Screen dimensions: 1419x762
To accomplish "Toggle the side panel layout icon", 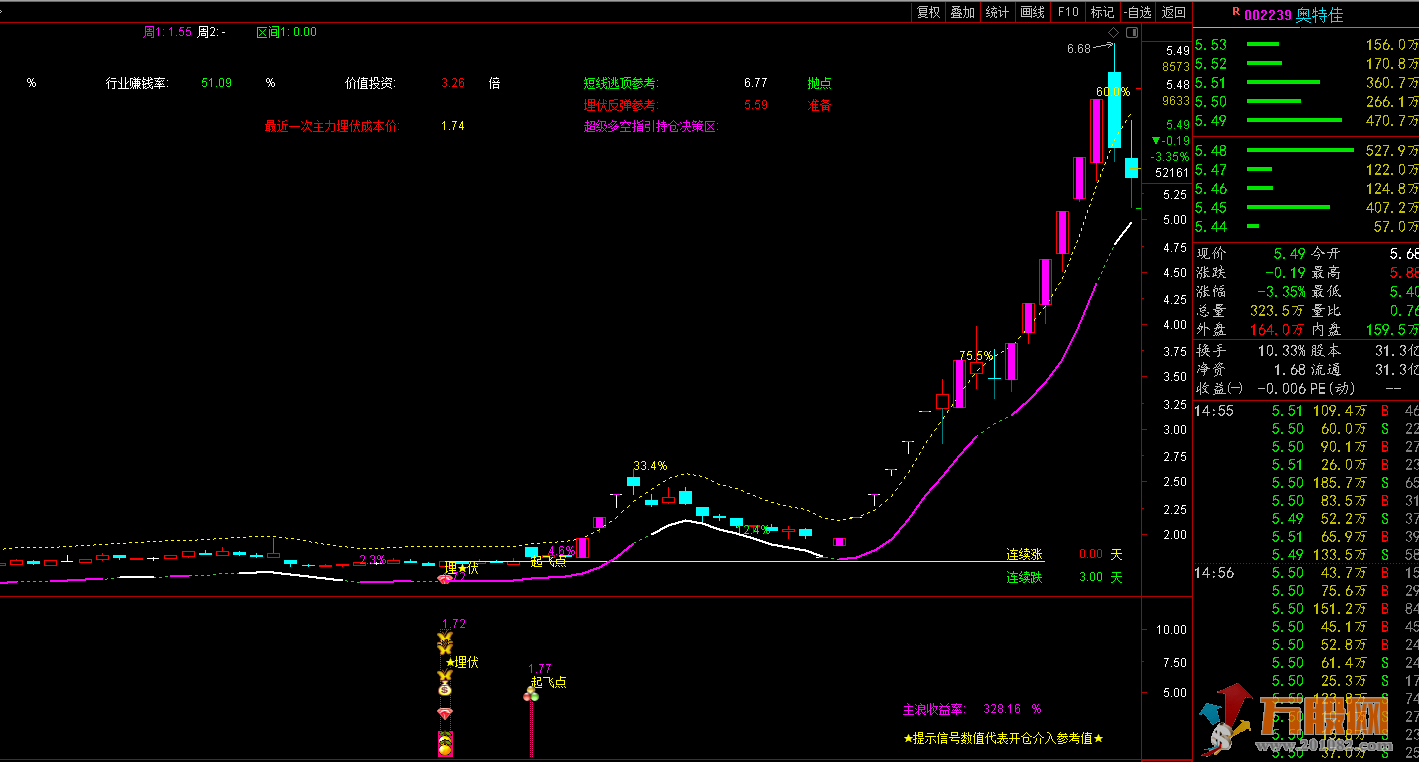I will point(1132,33).
